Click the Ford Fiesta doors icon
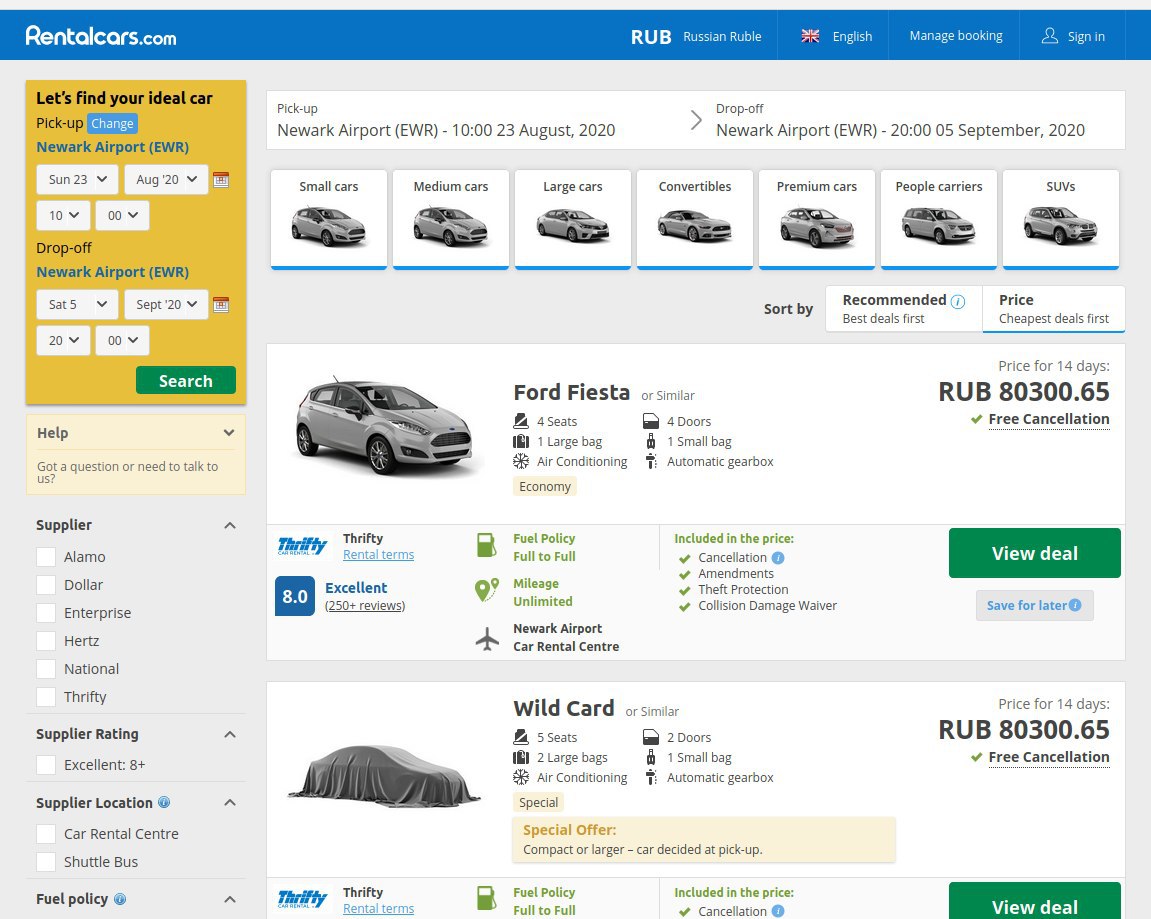The width and height of the screenshot is (1151, 919). 650,421
